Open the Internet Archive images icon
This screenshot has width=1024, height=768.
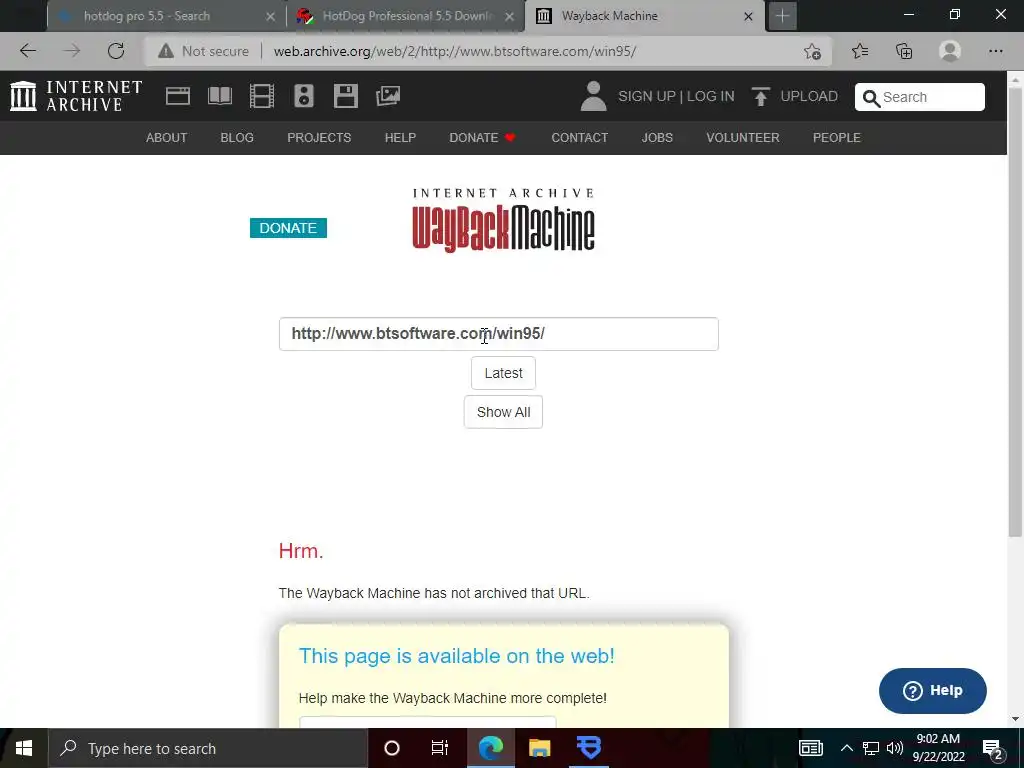pos(388,96)
